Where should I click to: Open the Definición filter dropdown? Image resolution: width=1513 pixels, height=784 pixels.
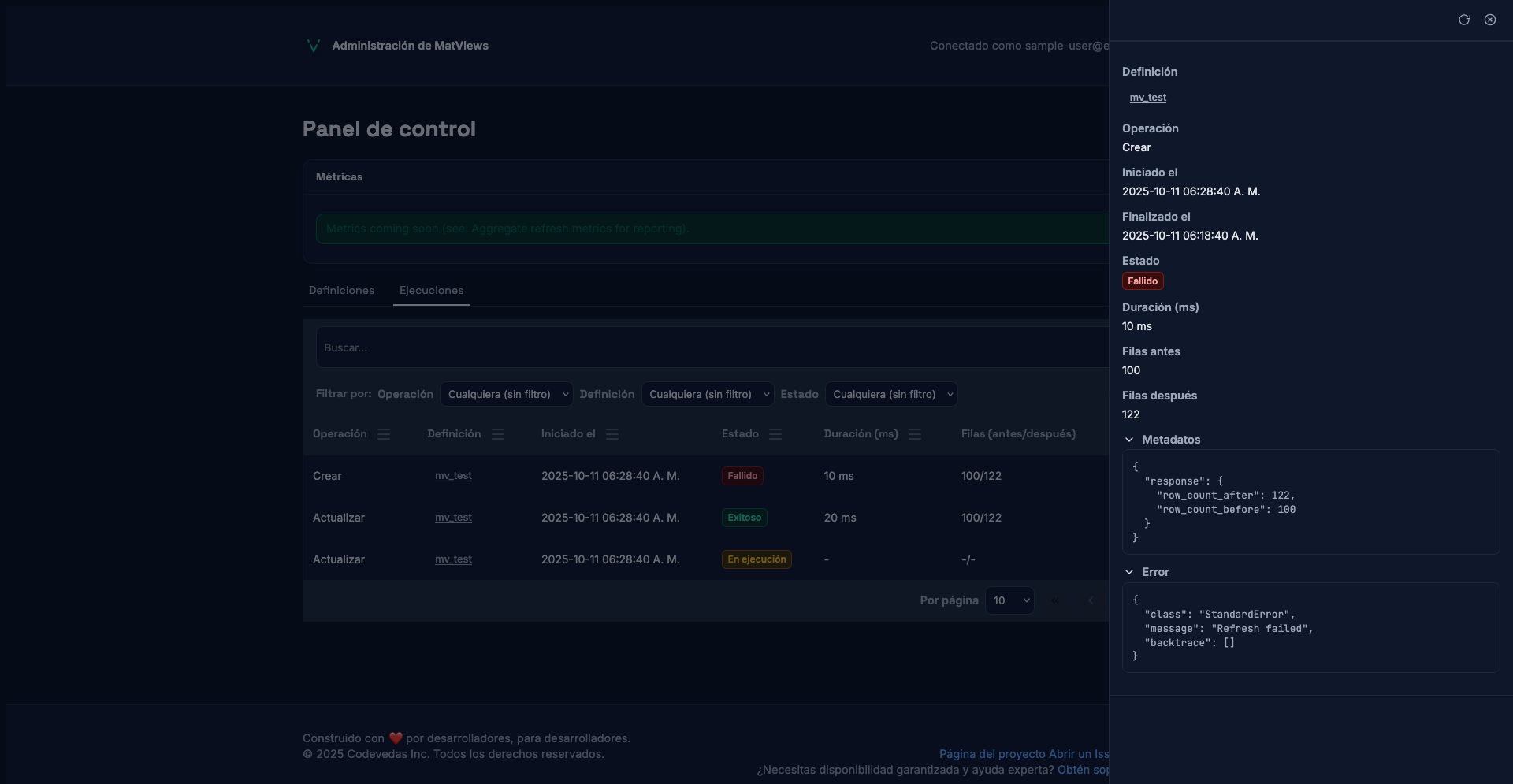tap(708, 395)
